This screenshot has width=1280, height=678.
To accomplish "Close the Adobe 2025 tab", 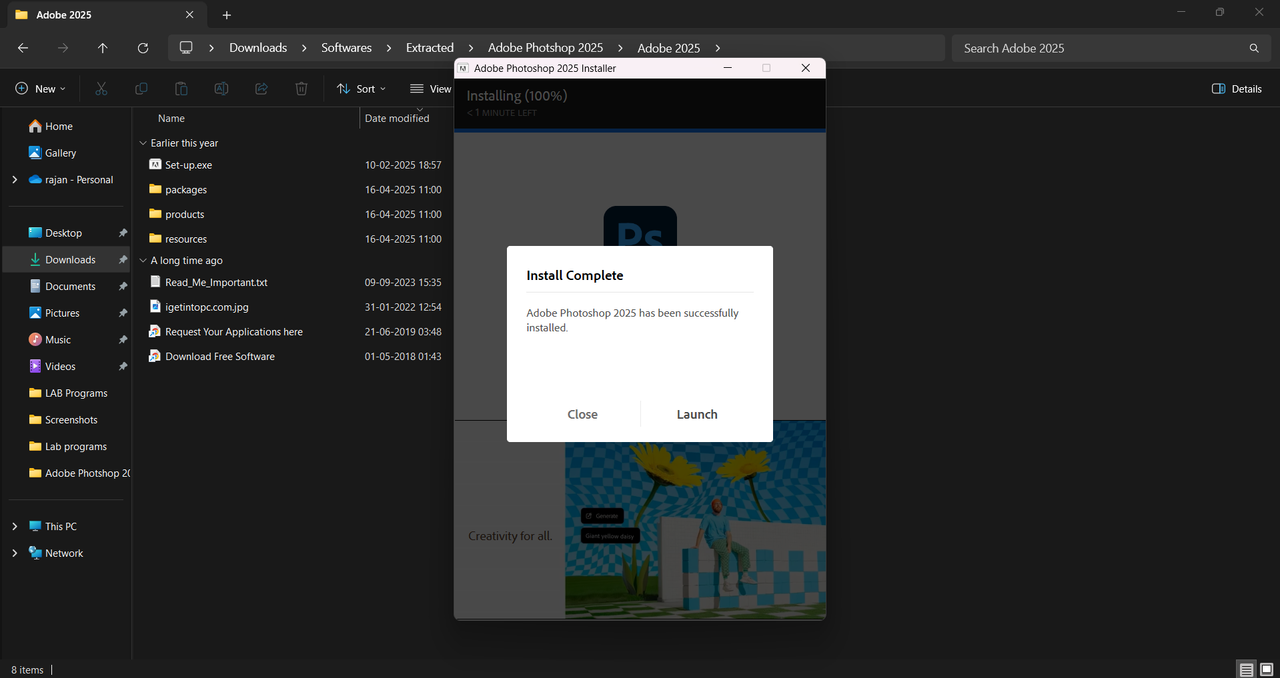I will [190, 15].
